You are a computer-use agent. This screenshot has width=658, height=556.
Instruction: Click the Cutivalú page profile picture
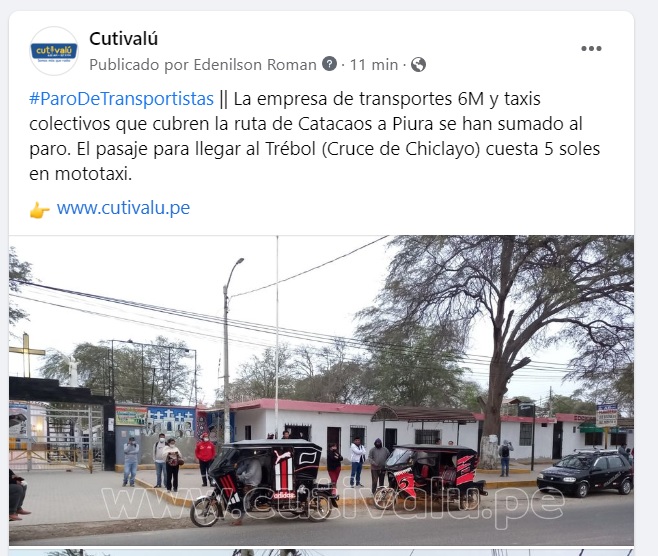54,51
